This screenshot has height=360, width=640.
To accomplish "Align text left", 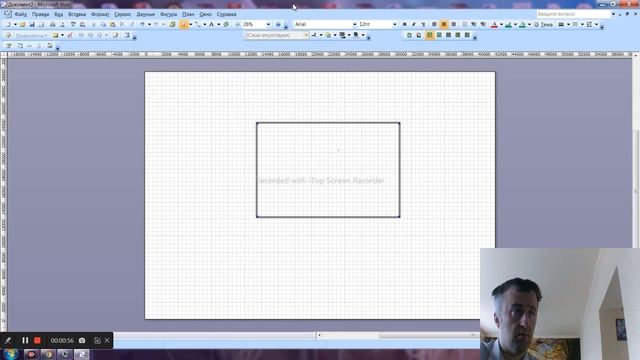I will (434, 24).
